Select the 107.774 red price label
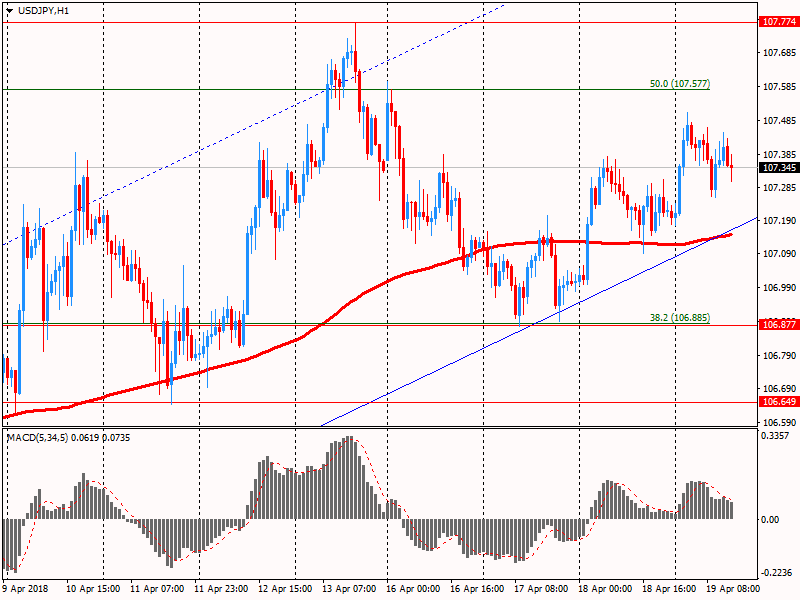The height and width of the screenshot is (600, 800). pos(779,22)
